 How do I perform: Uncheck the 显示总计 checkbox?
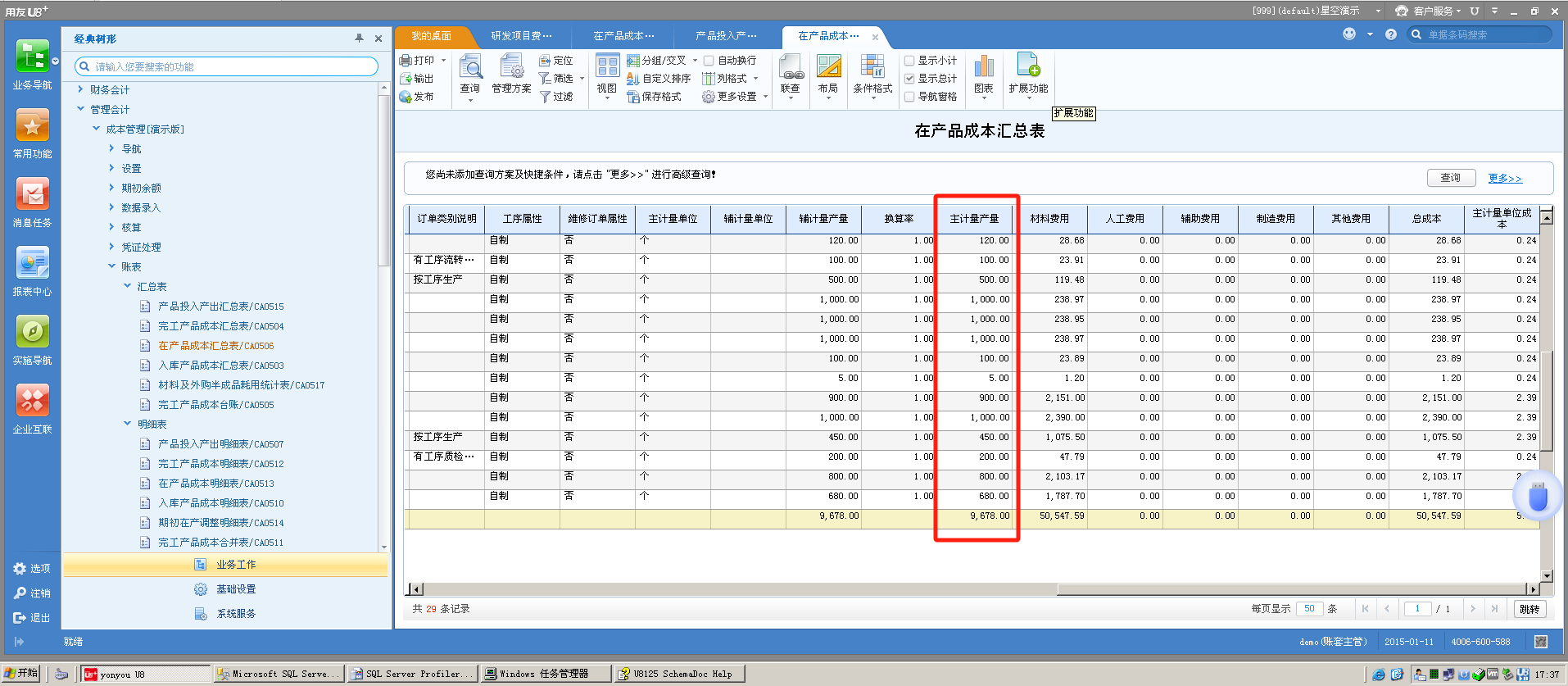pyautogui.click(x=909, y=79)
